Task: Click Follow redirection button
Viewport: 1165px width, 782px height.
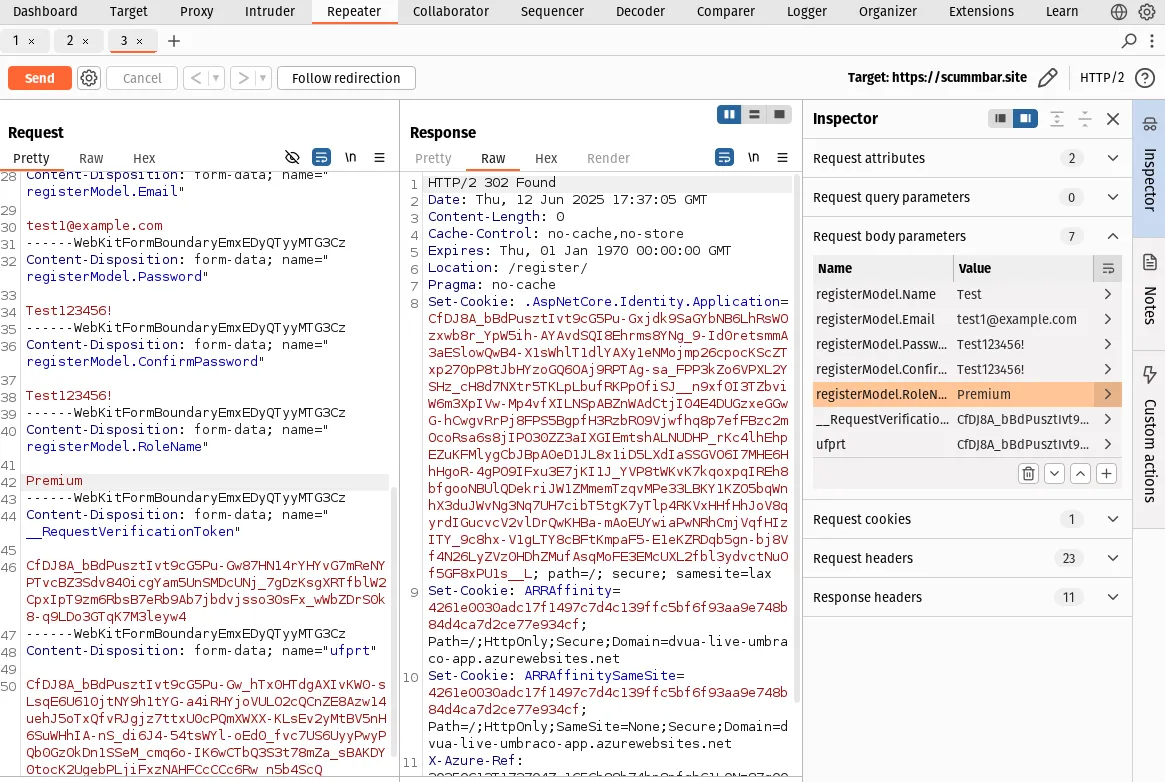Action: (x=346, y=78)
